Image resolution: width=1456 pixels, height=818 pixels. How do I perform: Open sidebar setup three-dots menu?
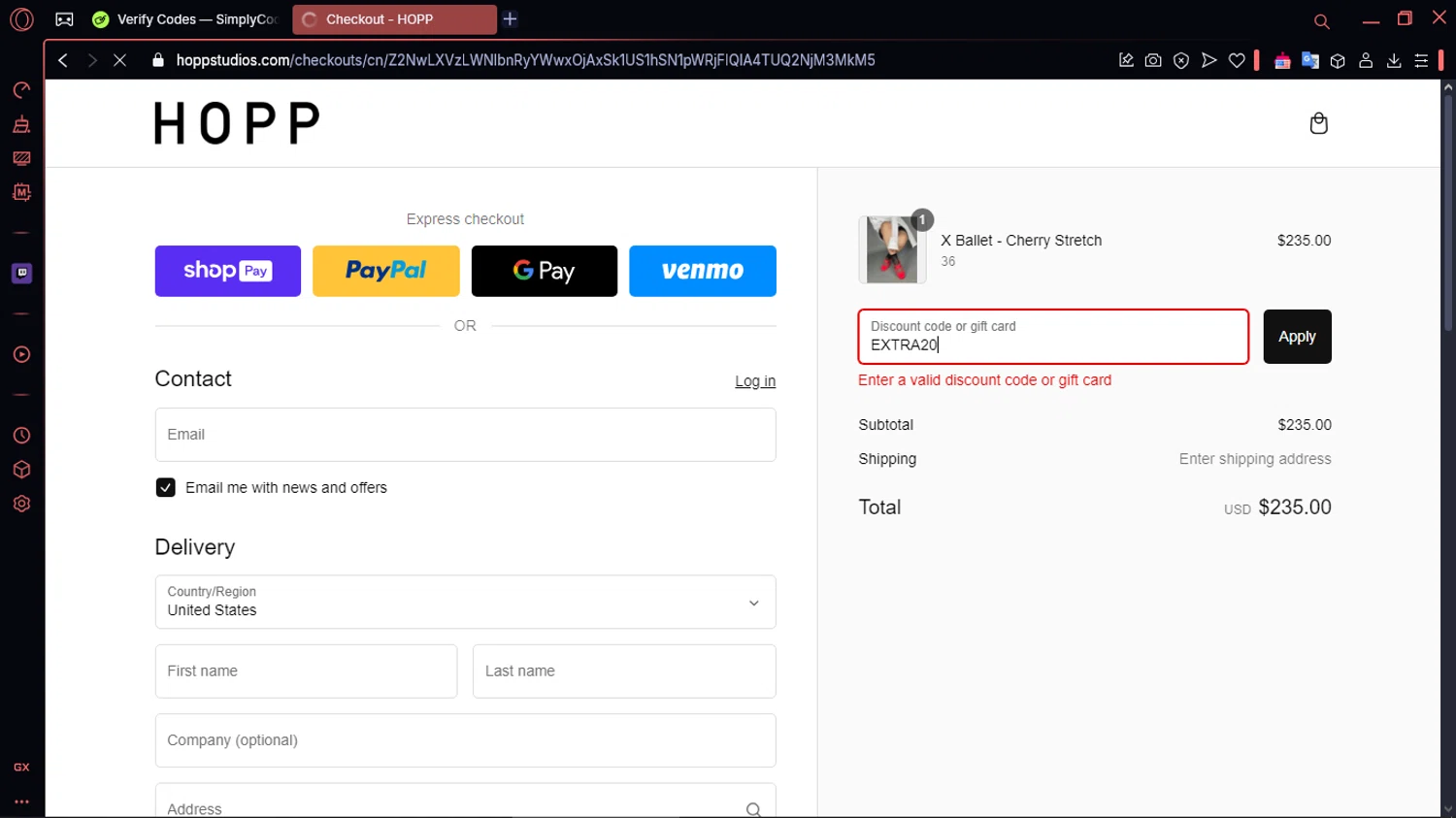tap(21, 802)
